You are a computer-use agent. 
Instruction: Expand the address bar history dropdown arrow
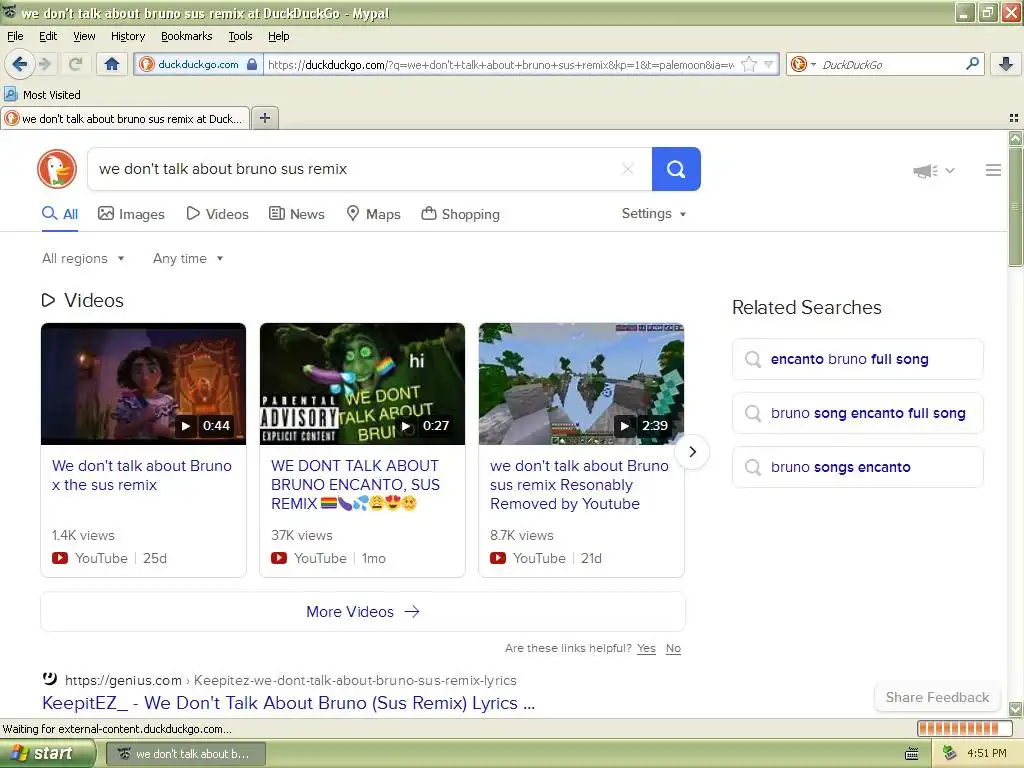click(x=769, y=64)
